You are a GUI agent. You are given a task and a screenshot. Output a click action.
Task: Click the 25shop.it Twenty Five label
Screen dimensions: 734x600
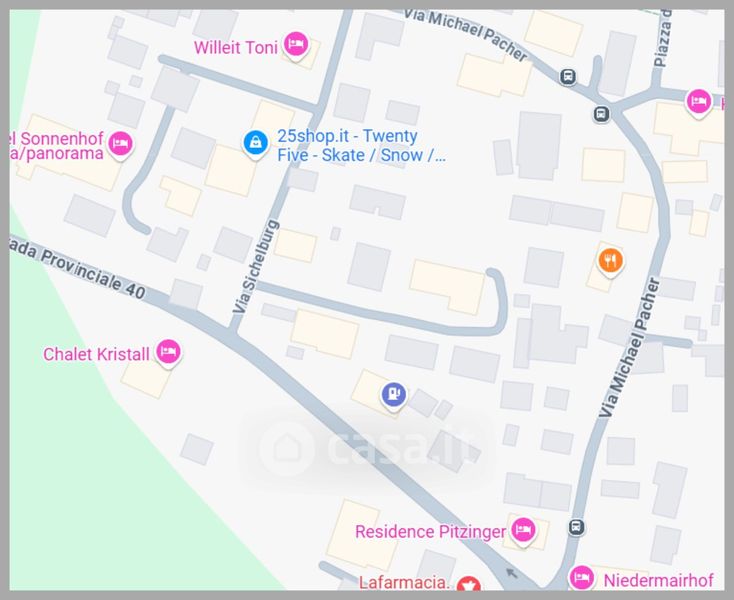[x=361, y=145]
